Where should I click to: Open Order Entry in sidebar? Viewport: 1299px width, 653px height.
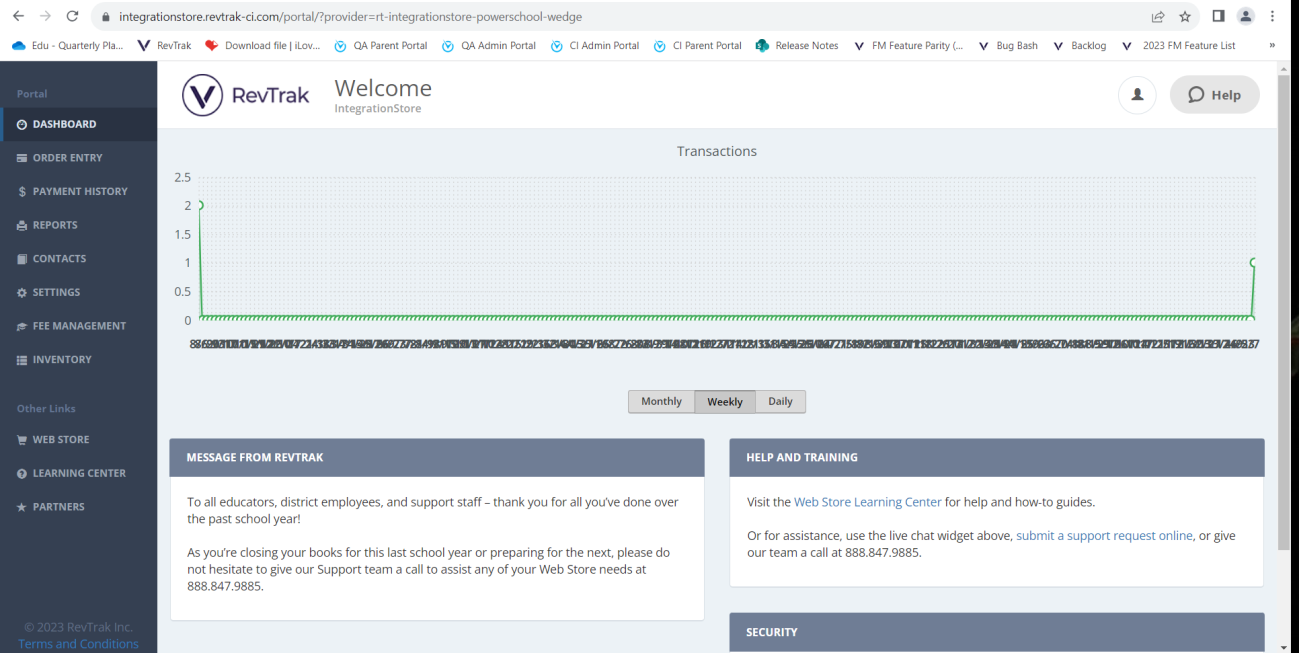pyautogui.click(x=67, y=158)
